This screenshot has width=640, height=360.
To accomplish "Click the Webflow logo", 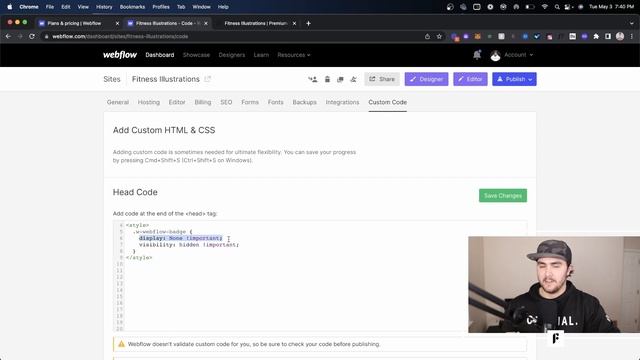I will click(120, 55).
